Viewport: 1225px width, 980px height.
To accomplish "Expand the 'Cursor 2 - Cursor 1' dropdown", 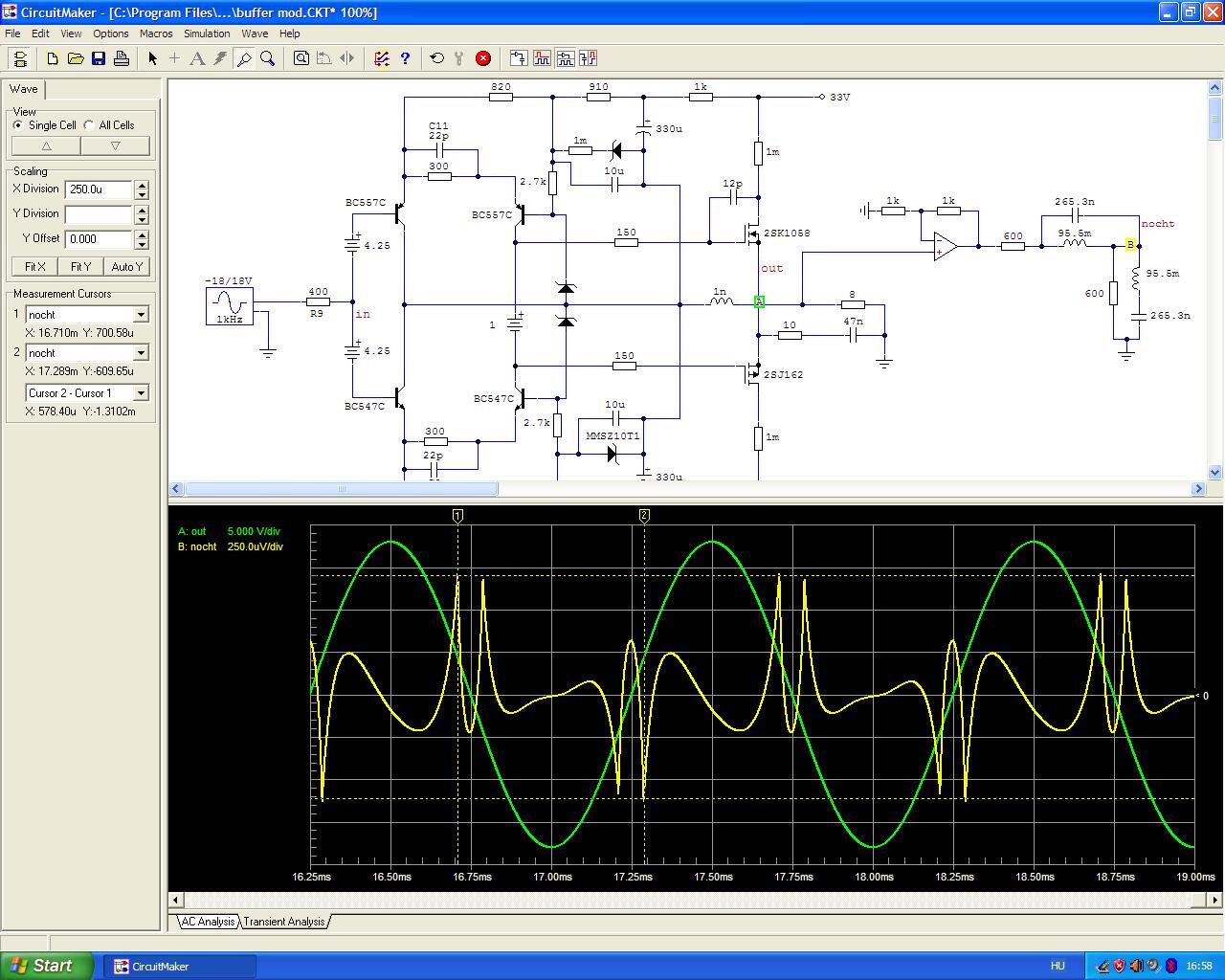I will [x=141, y=393].
